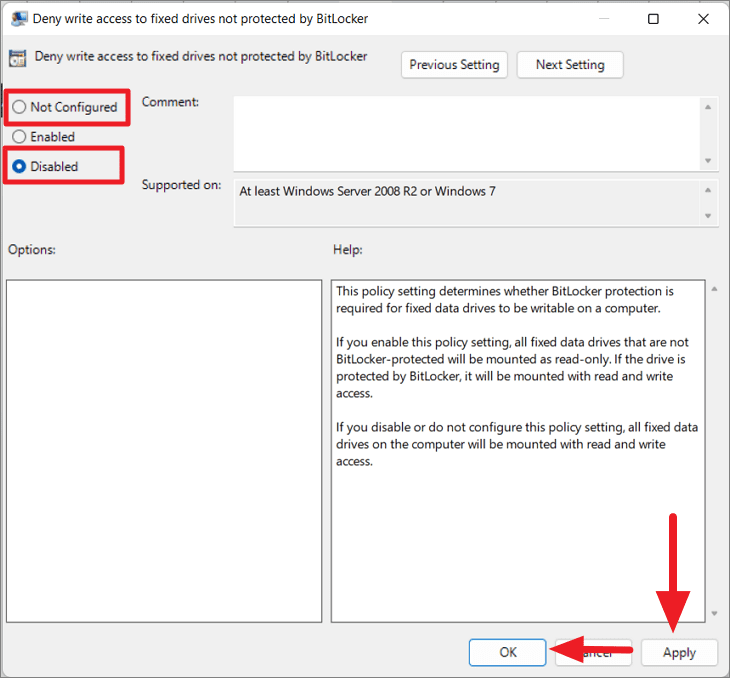Click the Apply button

(679, 652)
